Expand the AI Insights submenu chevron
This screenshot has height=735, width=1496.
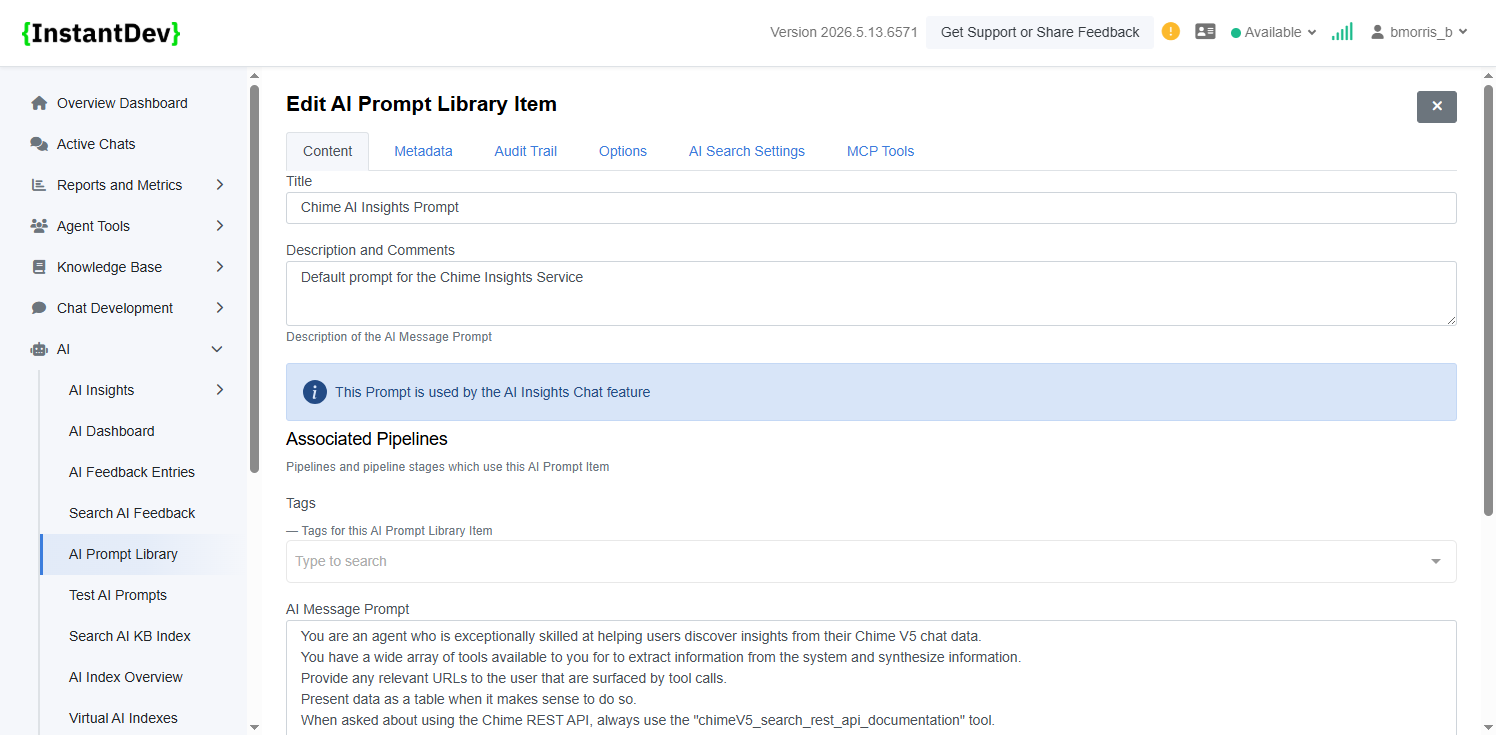coord(220,390)
